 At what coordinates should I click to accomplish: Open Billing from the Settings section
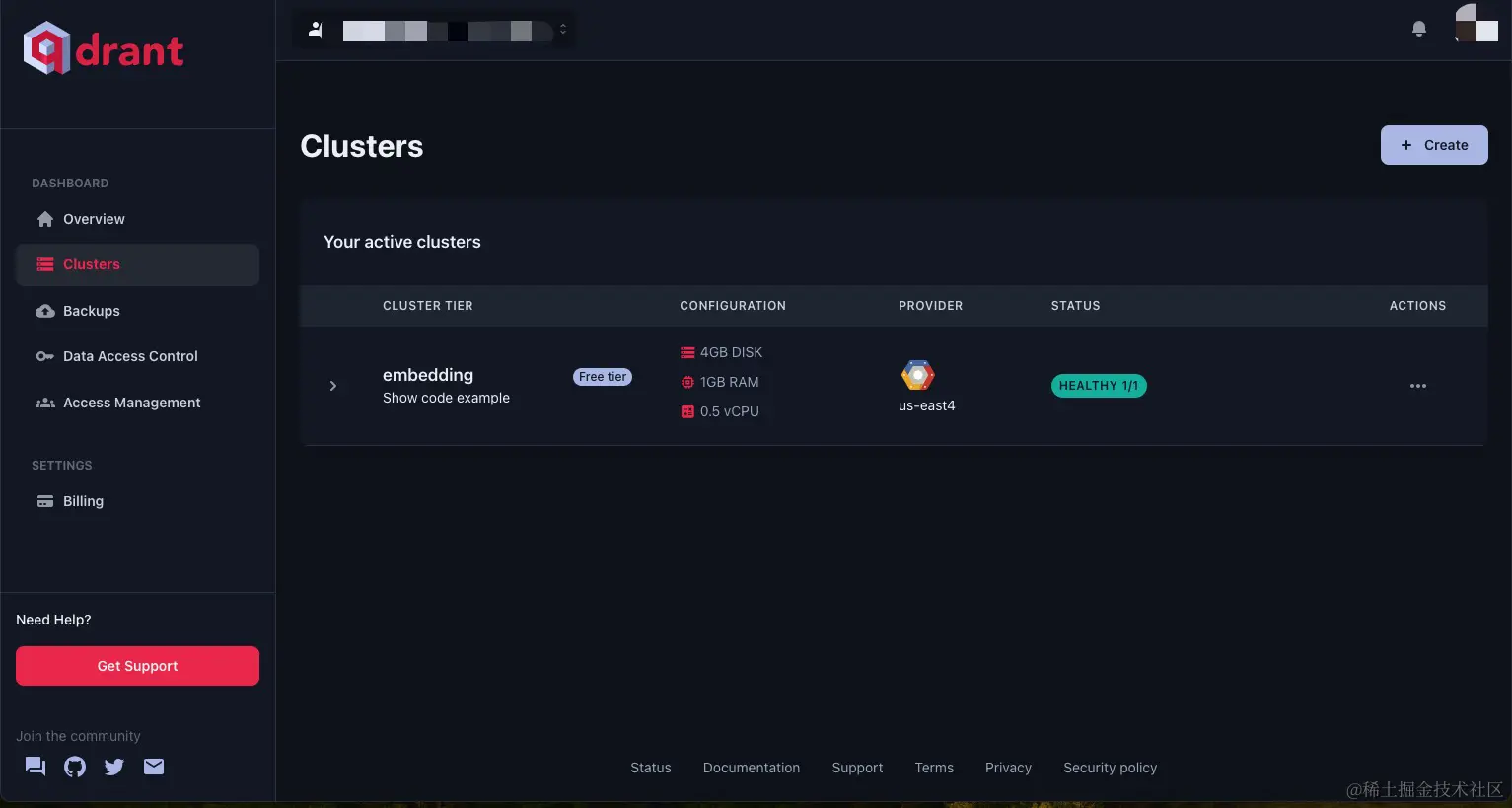point(82,500)
